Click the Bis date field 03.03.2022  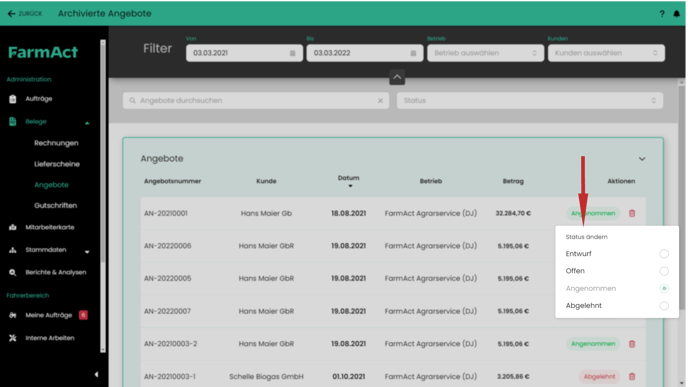tap(365, 53)
